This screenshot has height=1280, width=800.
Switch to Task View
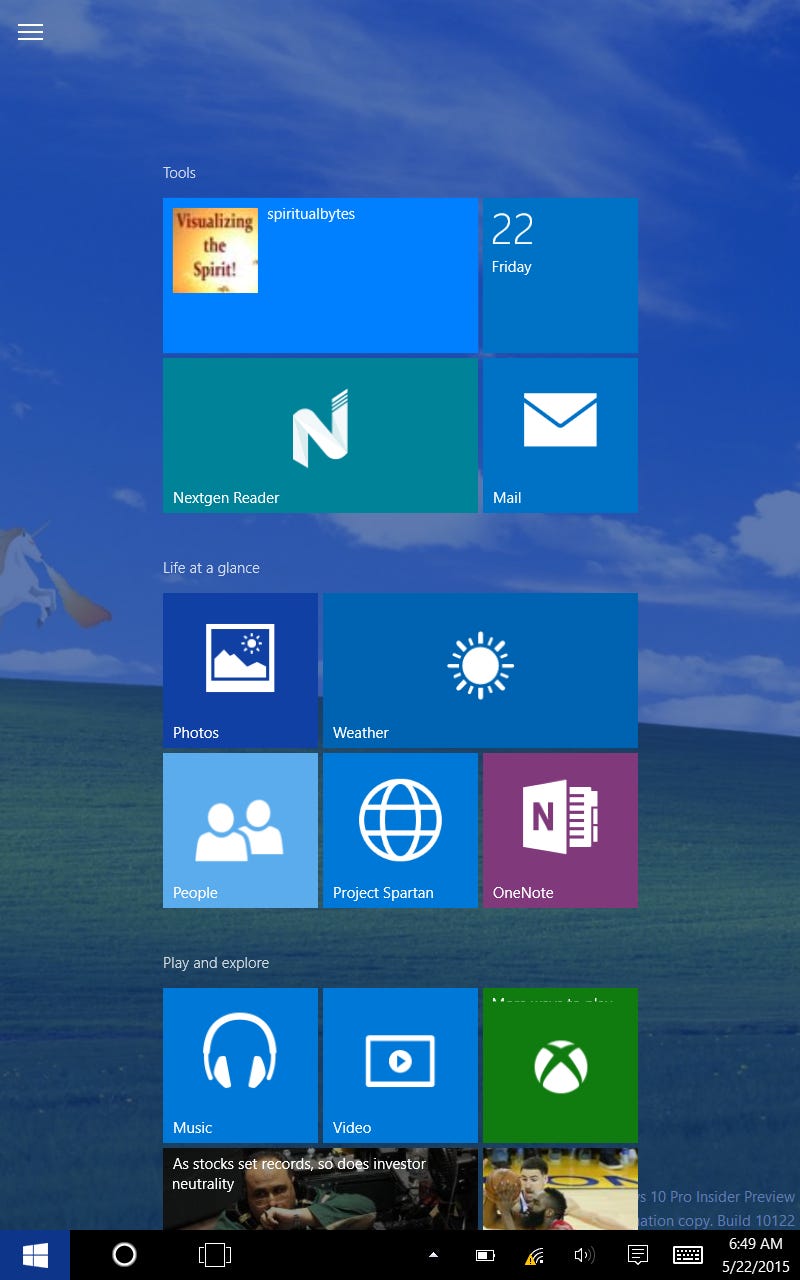tap(214, 1254)
